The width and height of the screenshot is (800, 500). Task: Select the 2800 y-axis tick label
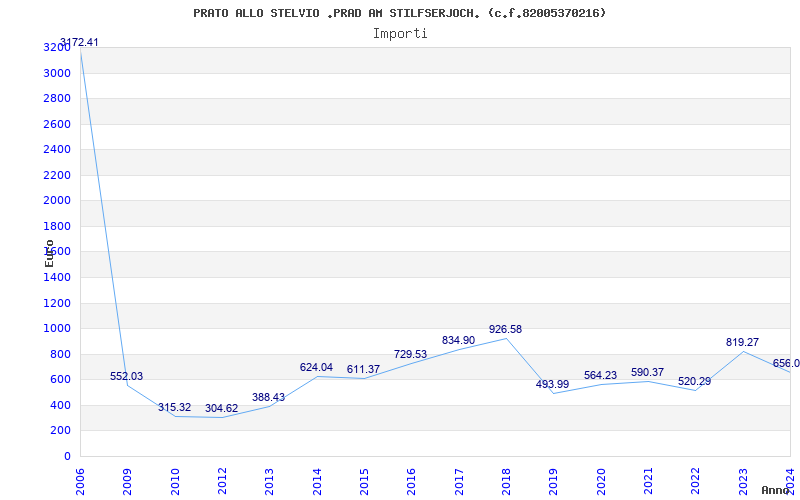pyautogui.click(x=57, y=98)
